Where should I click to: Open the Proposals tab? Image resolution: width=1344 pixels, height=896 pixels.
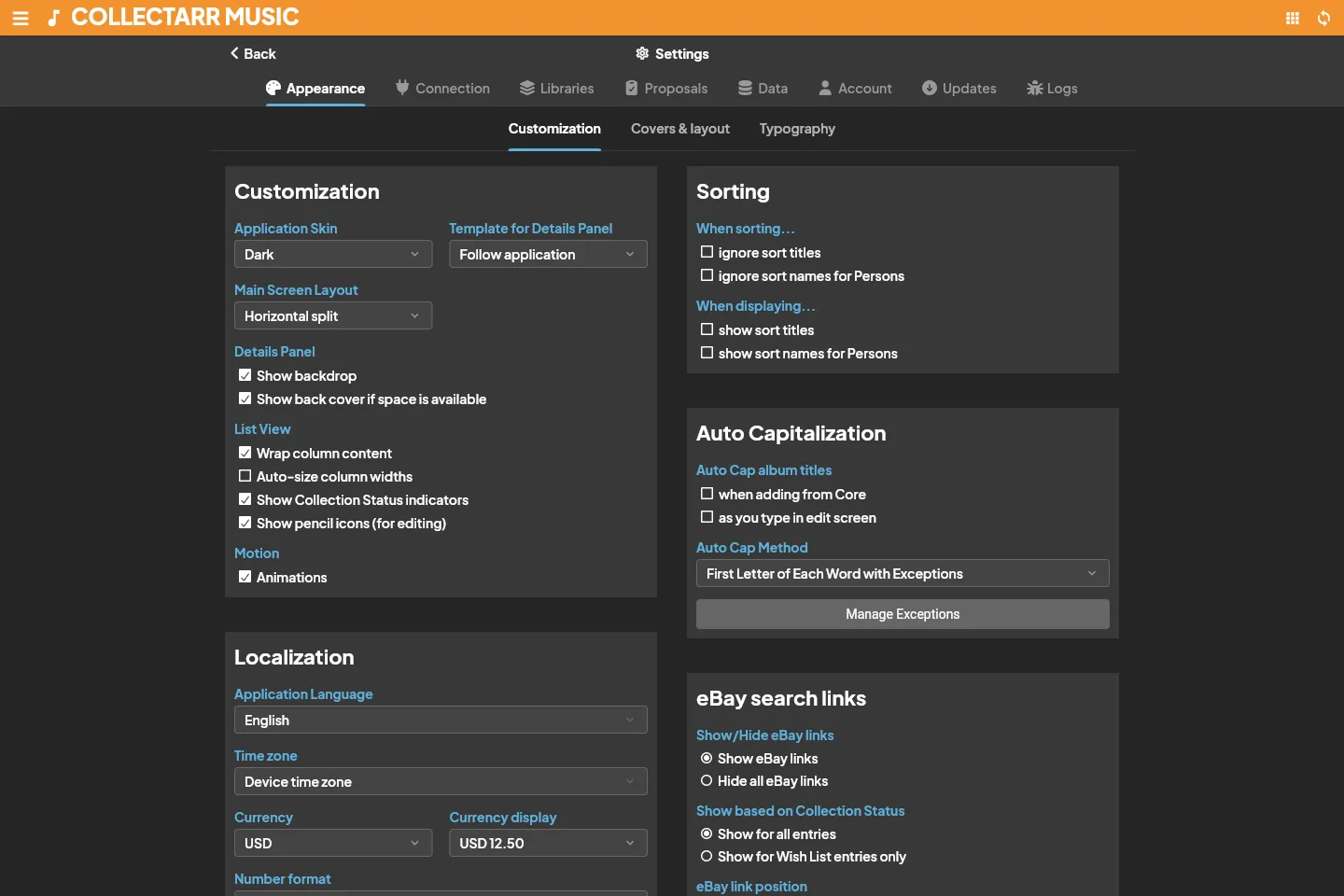tap(666, 88)
